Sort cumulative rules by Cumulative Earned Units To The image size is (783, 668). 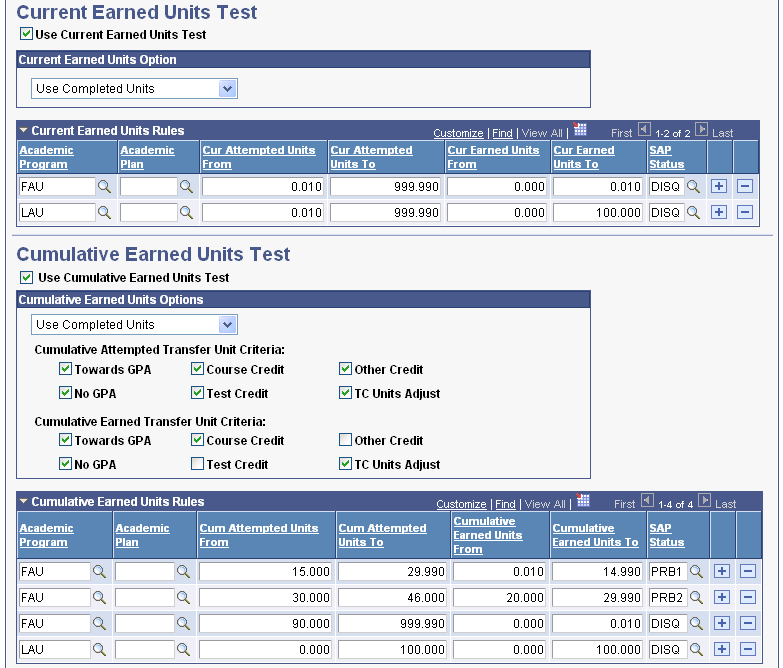tap(595, 535)
